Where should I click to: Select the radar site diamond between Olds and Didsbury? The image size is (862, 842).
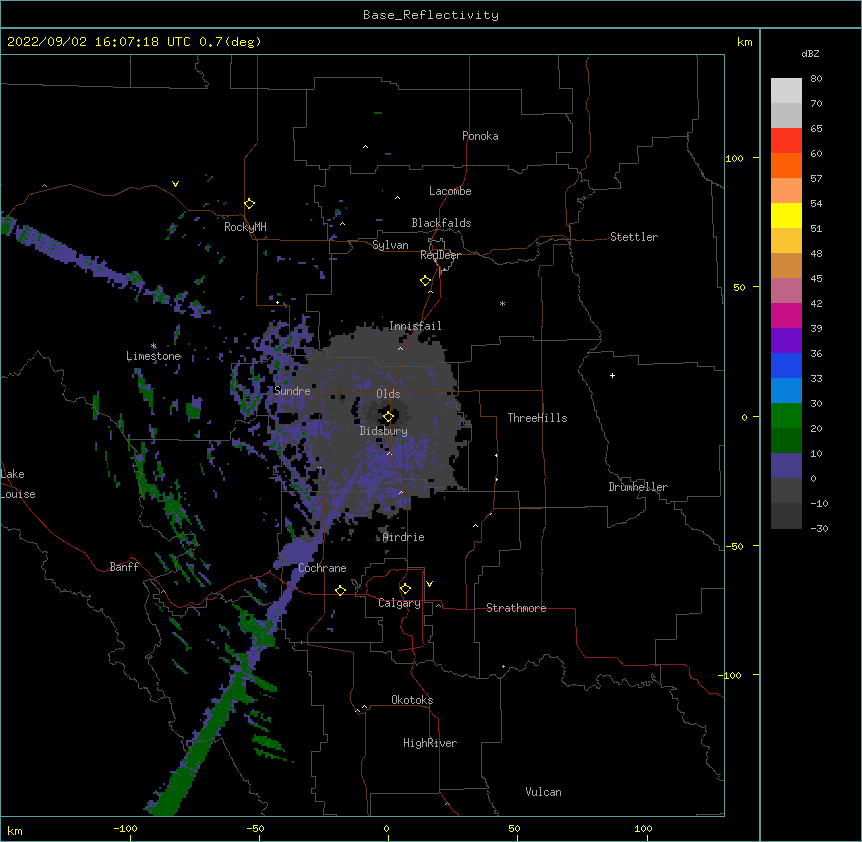pos(389,417)
